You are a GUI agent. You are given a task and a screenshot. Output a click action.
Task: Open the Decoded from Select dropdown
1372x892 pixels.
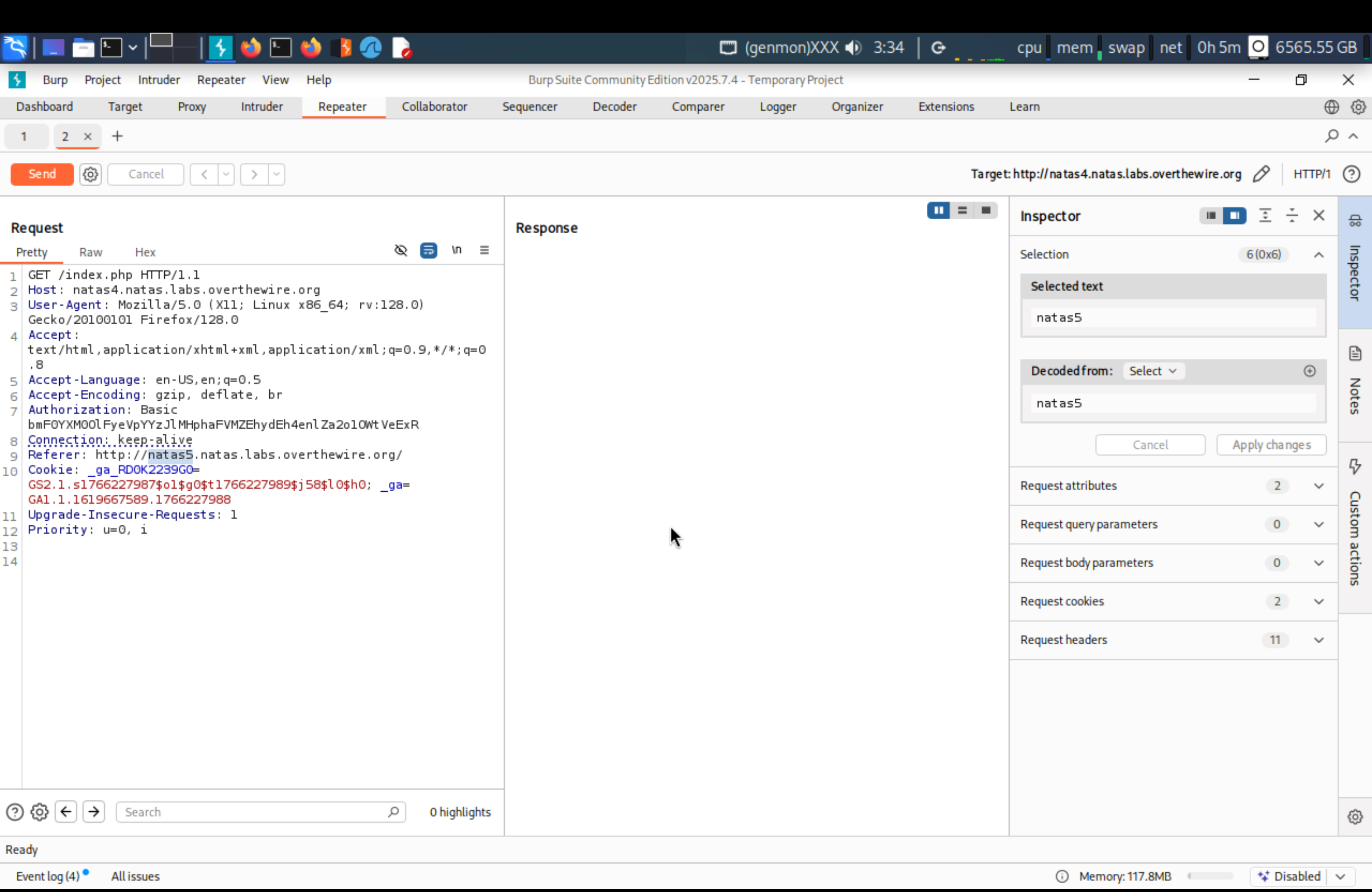pos(1153,371)
